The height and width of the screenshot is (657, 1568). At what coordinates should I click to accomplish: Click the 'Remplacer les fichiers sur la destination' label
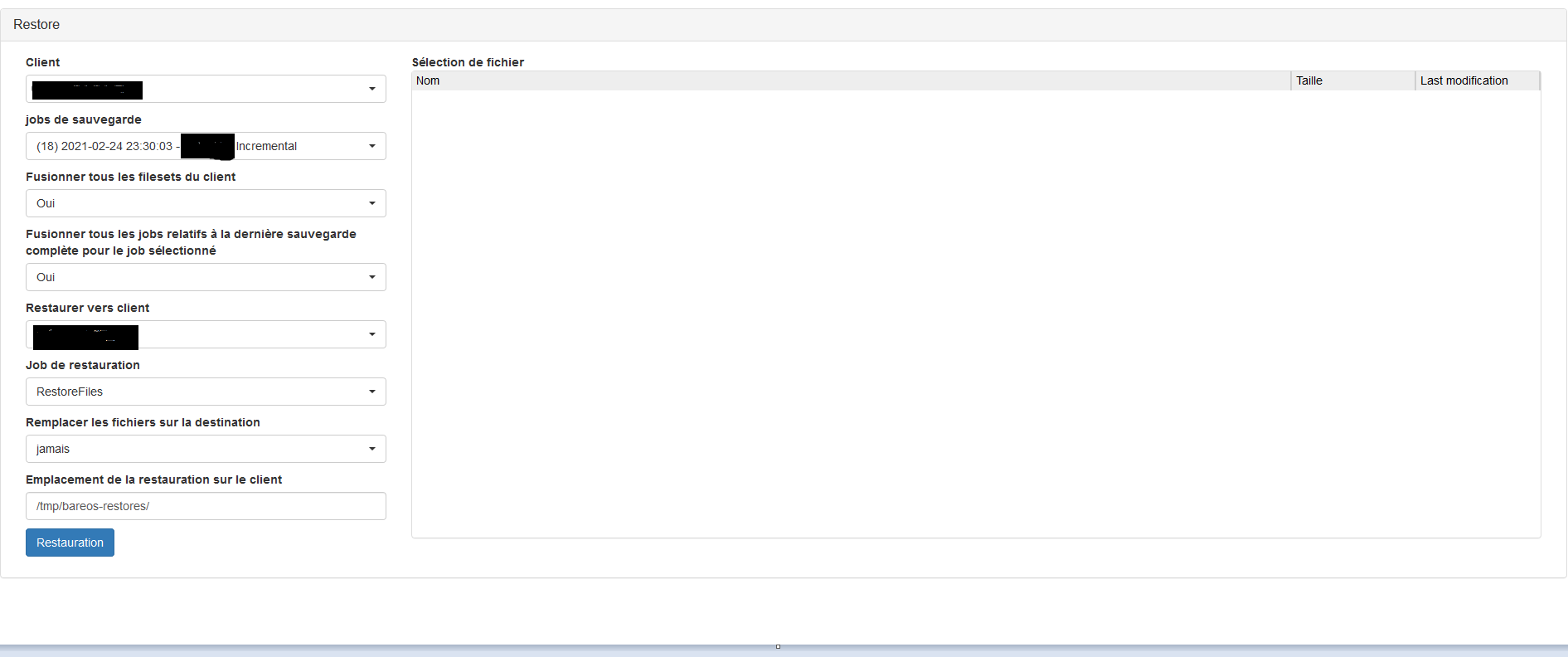click(x=143, y=422)
